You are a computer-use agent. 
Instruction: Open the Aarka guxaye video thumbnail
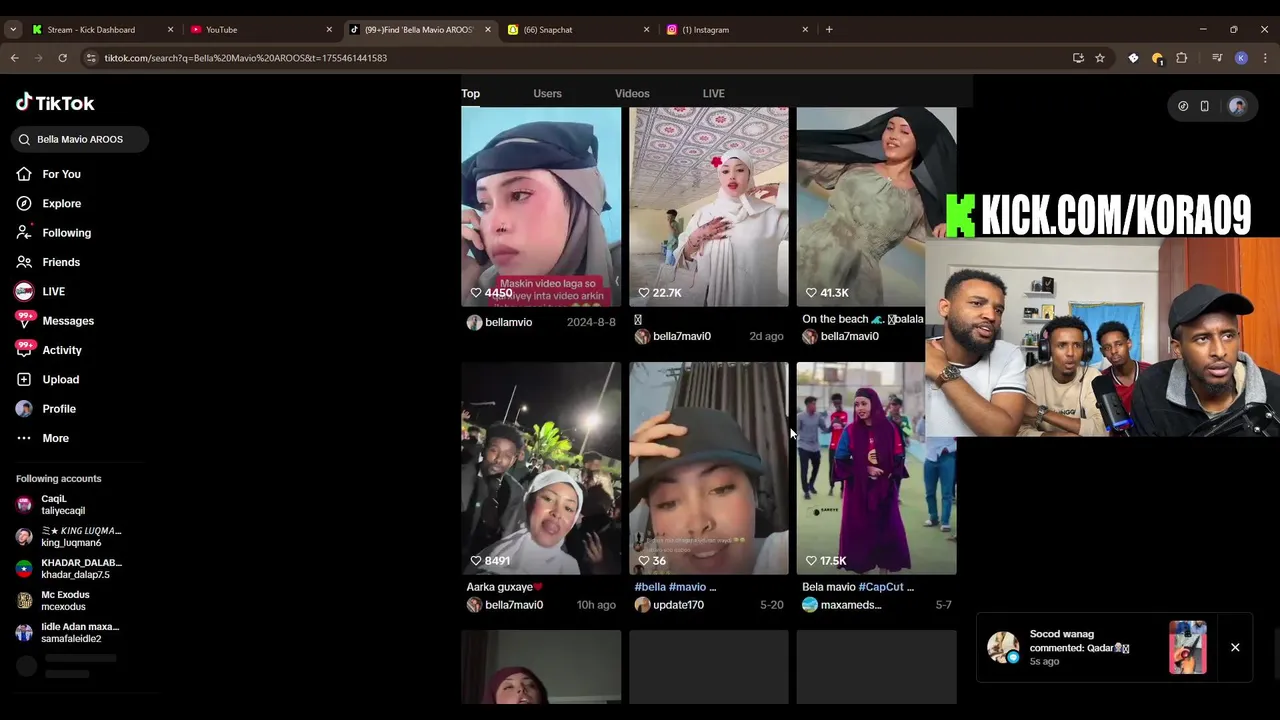(x=541, y=468)
